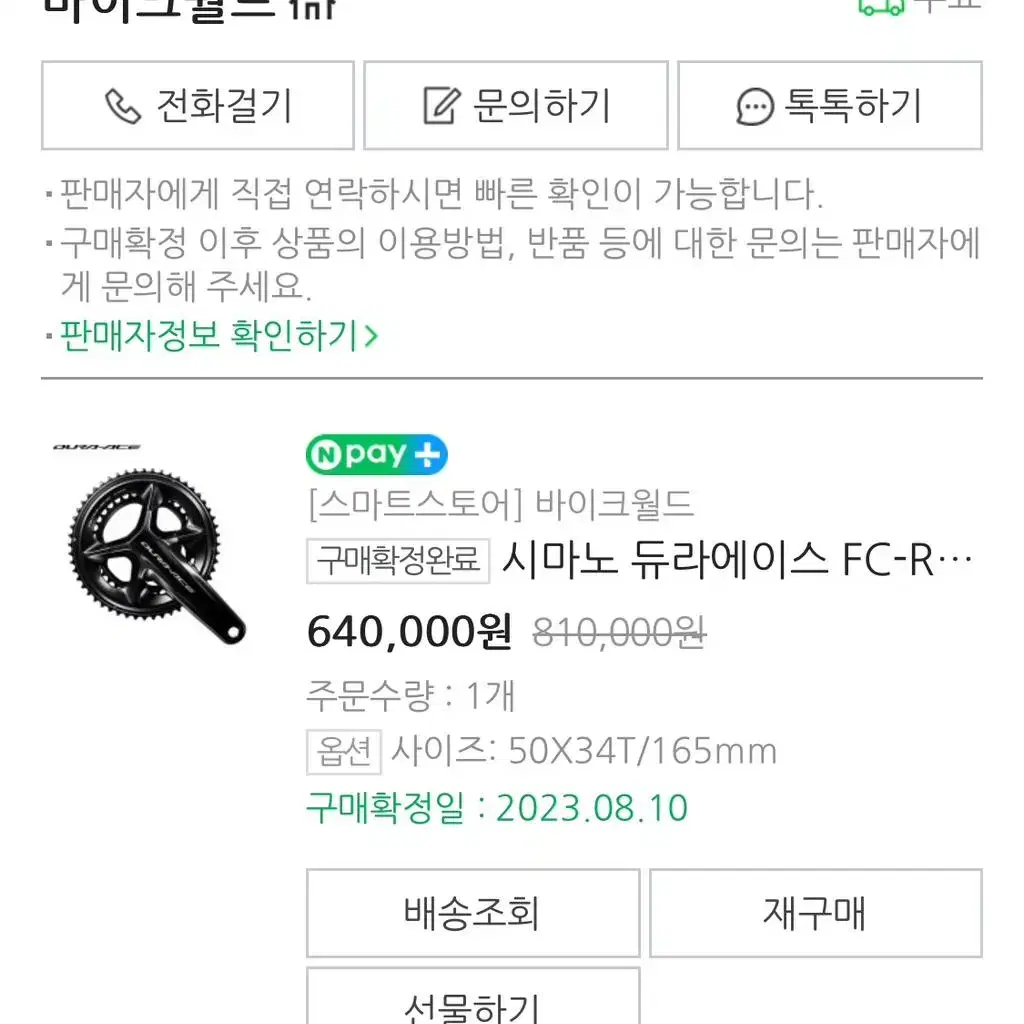Track delivery with 배송조회 button

[473, 912]
